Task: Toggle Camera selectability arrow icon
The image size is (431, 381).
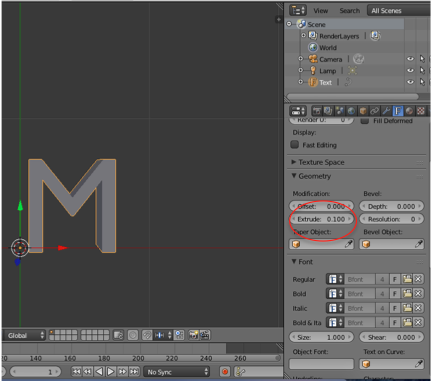Action: pyautogui.click(x=422, y=59)
